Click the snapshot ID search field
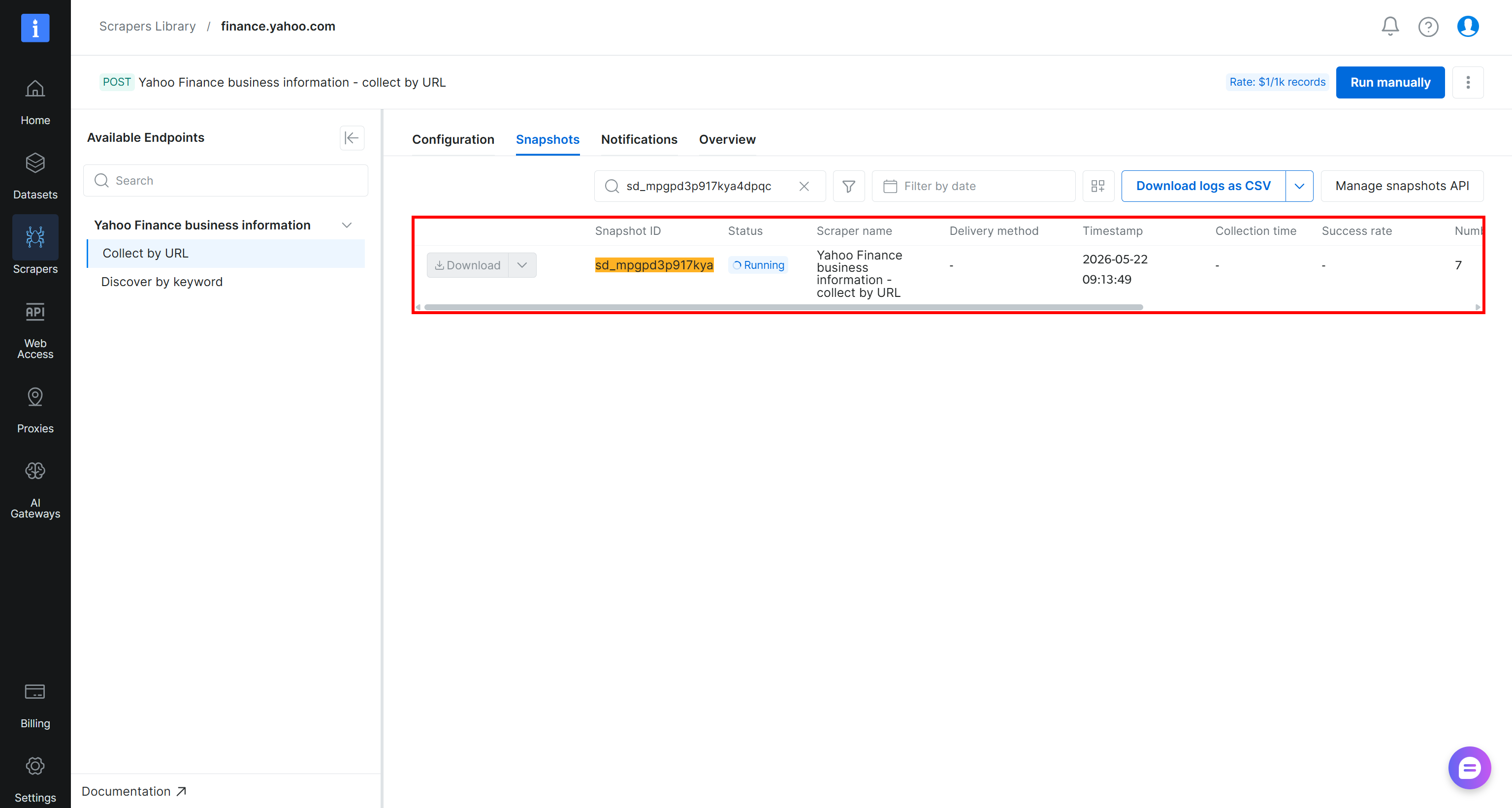This screenshot has height=808, width=1512. (709, 186)
